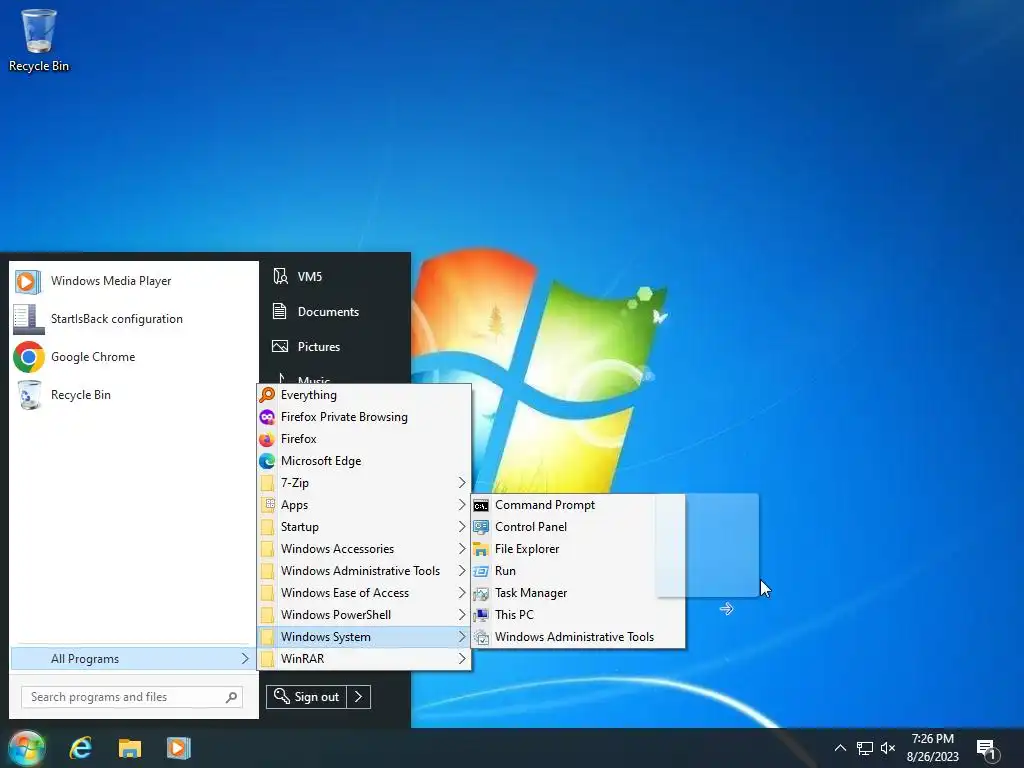
Task: Click the taskbar clock showing 7:26 PM
Action: (933, 748)
